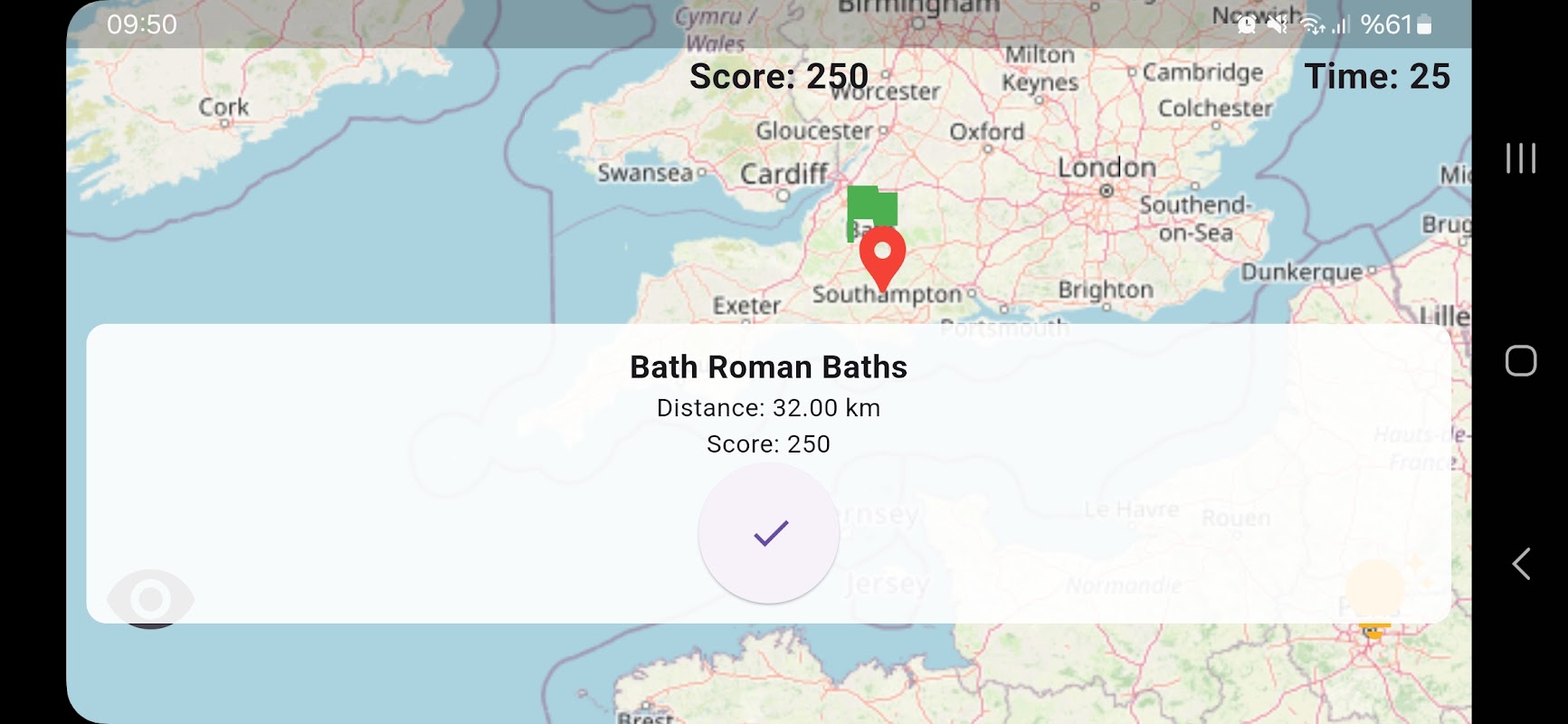Tap the Android home button
The height and width of the screenshot is (724, 1568).
pos(1521,361)
